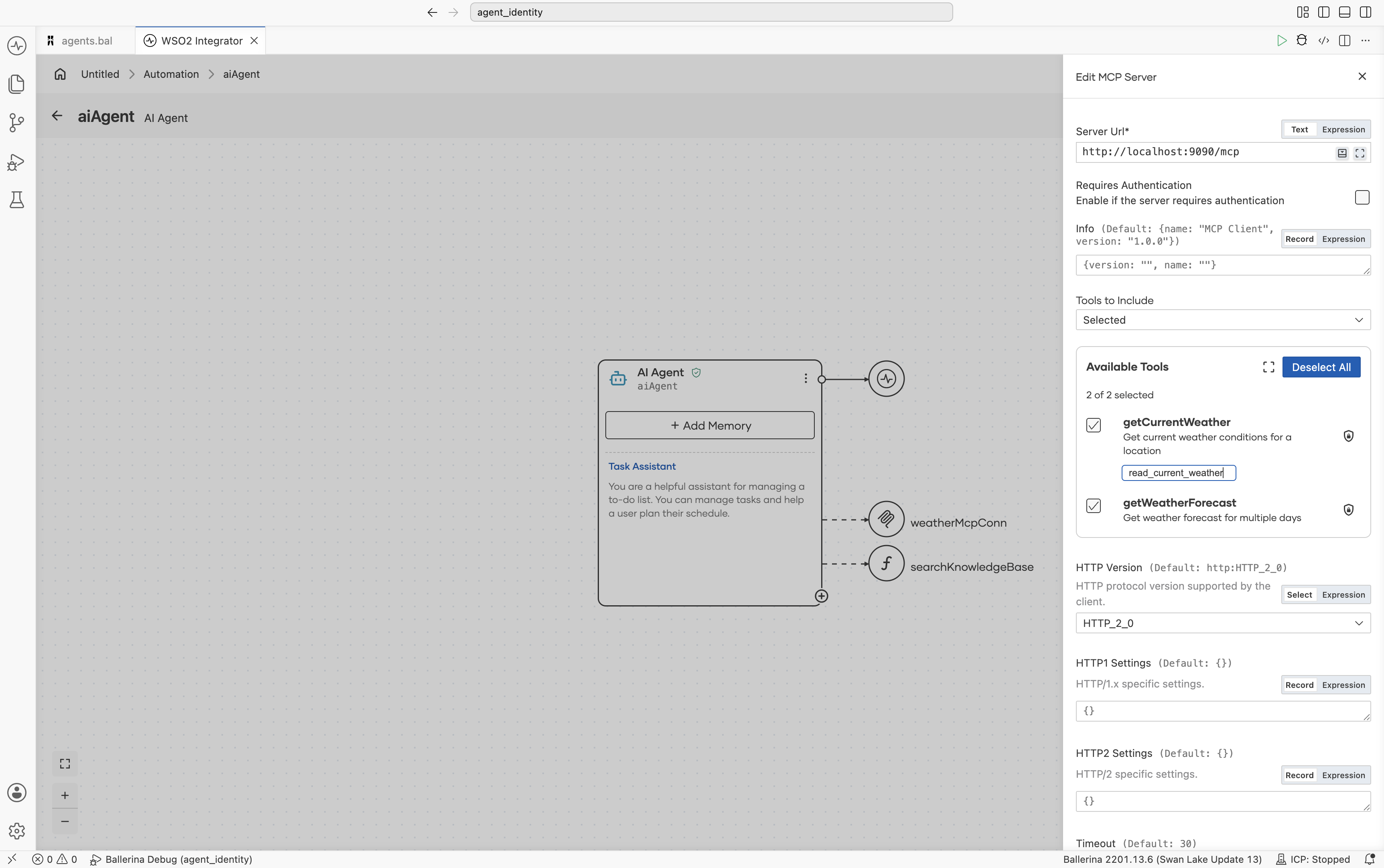Show source code view icon
This screenshot has height=868, width=1384.
(x=1324, y=41)
